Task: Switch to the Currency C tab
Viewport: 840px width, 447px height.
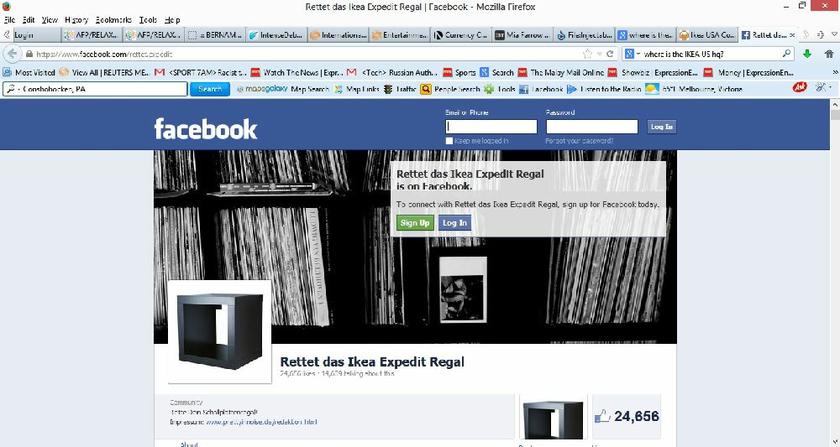Action: click(461, 35)
